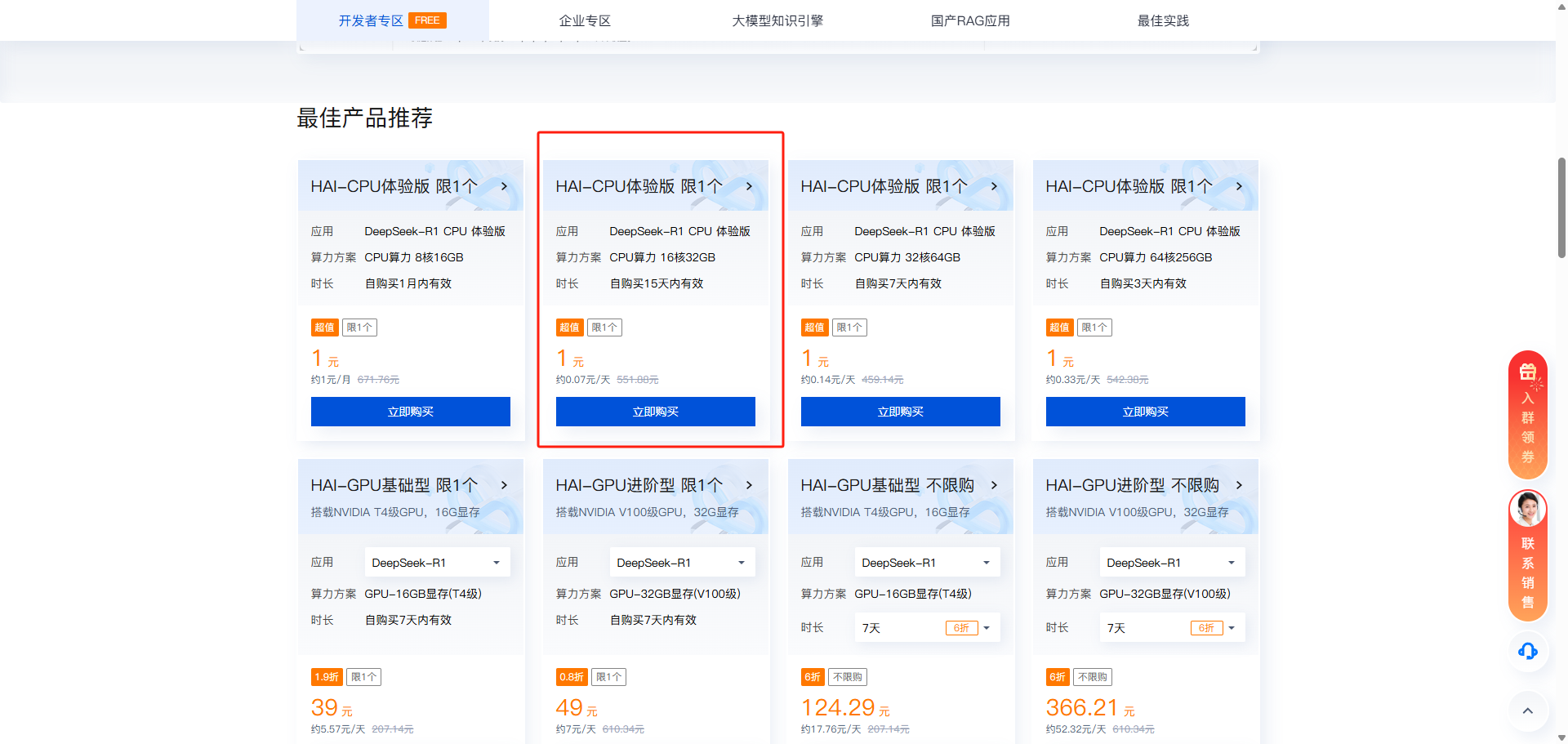The image size is (1568, 744).
Task: Click the 最佳产品推荐 heading
Action: [x=364, y=118]
